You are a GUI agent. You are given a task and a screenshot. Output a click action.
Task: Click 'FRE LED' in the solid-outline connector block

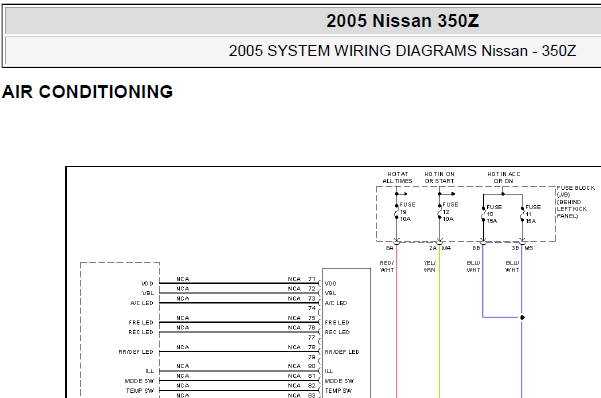337,323
